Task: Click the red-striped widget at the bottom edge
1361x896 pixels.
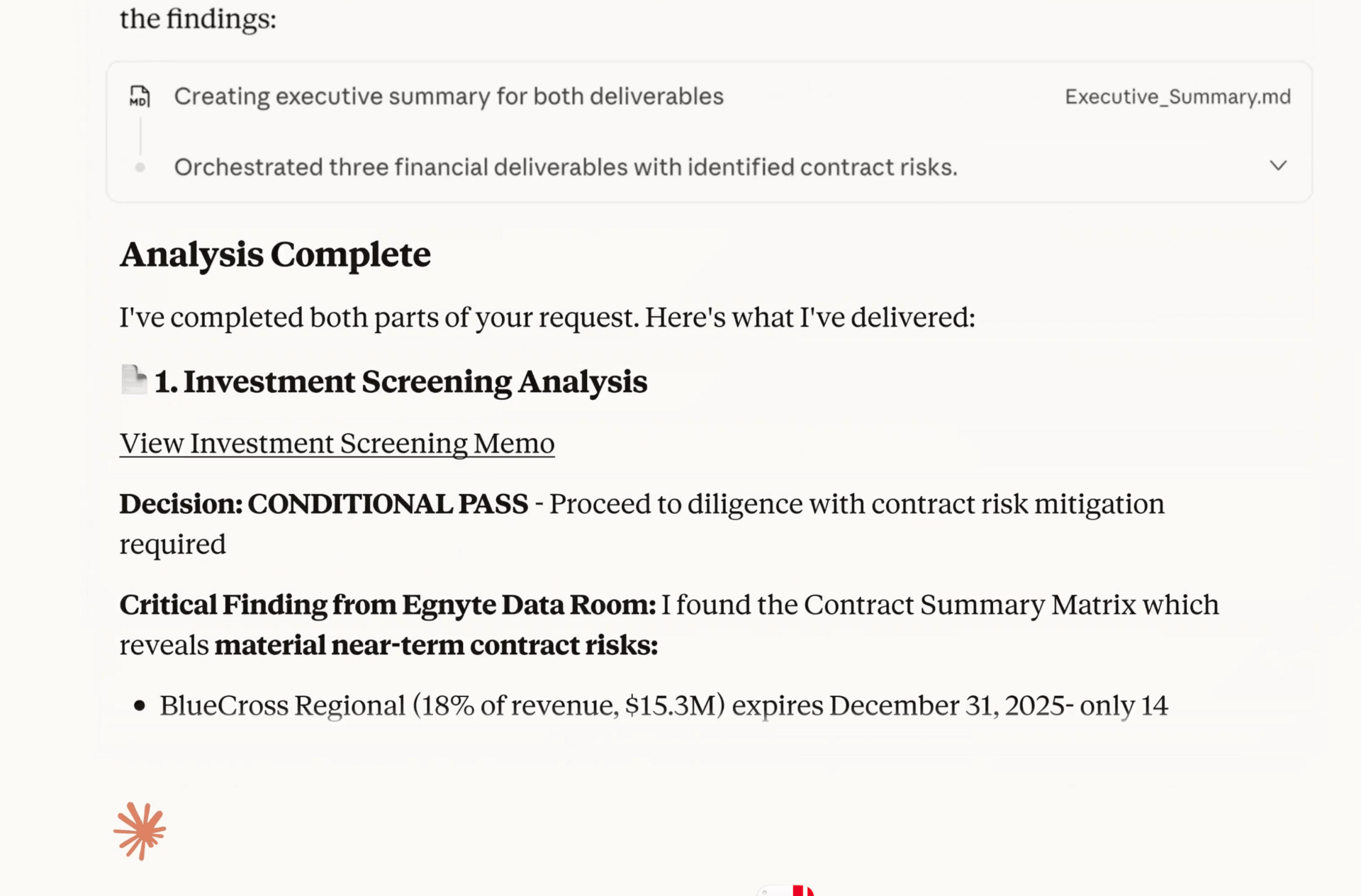Action: click(x=802, y=890)
